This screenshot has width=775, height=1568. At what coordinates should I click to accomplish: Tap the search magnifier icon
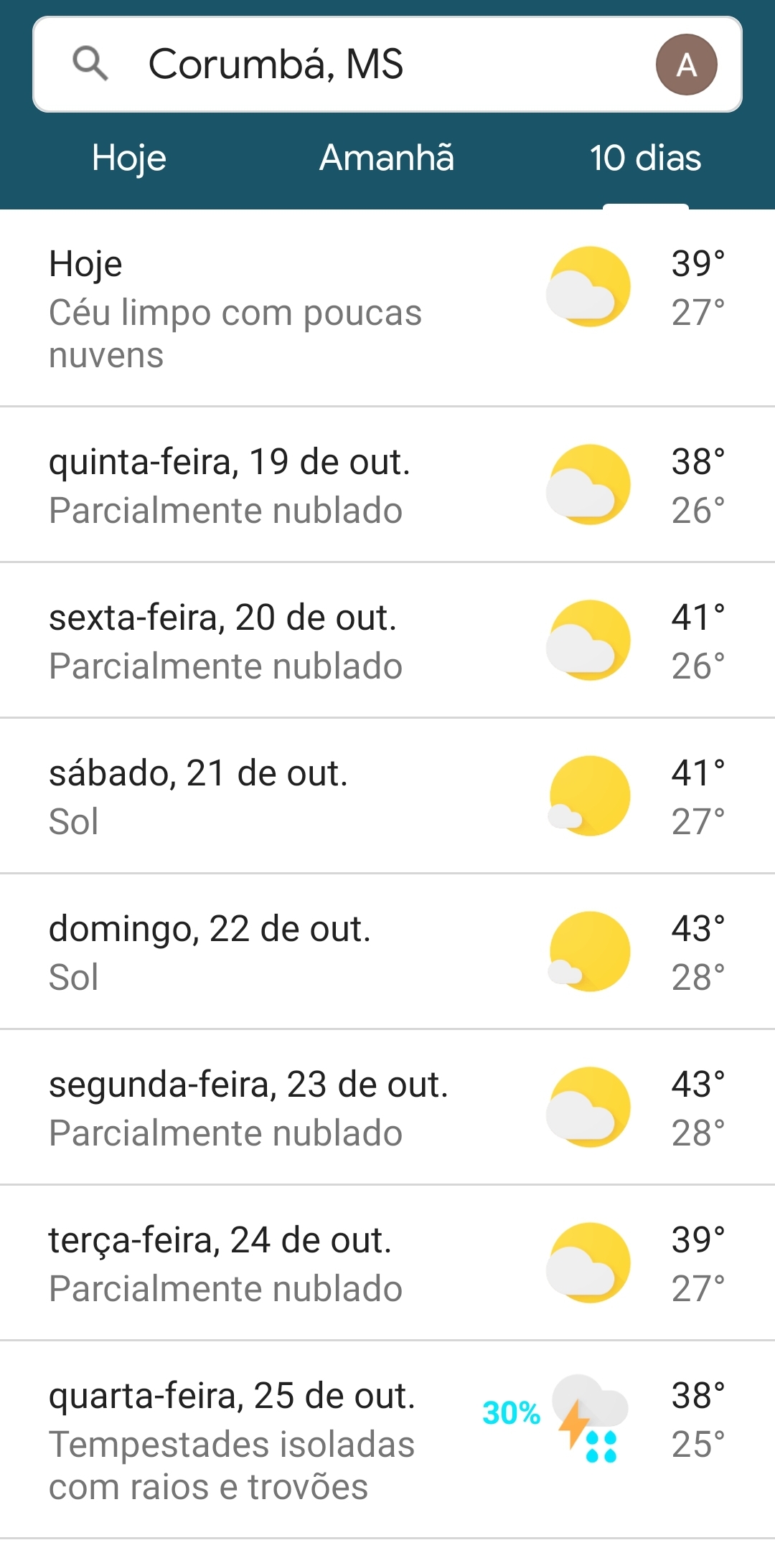[90, 64]
